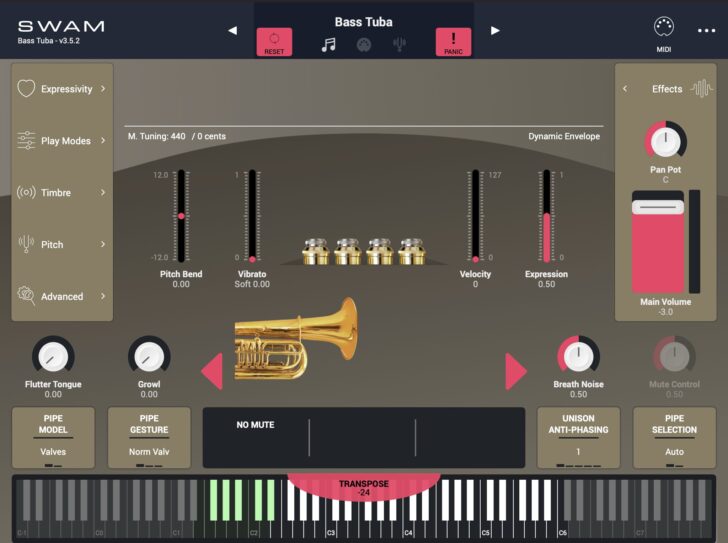This screenshot has width=728, height=543.
Task: Expand the Expressivity section
Action: coord(62,89)
